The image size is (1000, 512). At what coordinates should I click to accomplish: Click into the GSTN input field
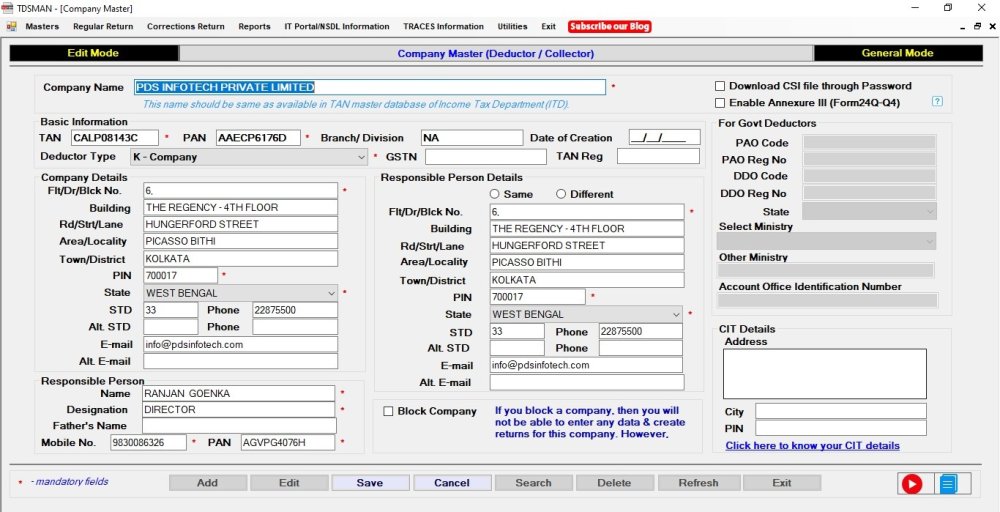(x=485, y=157)
